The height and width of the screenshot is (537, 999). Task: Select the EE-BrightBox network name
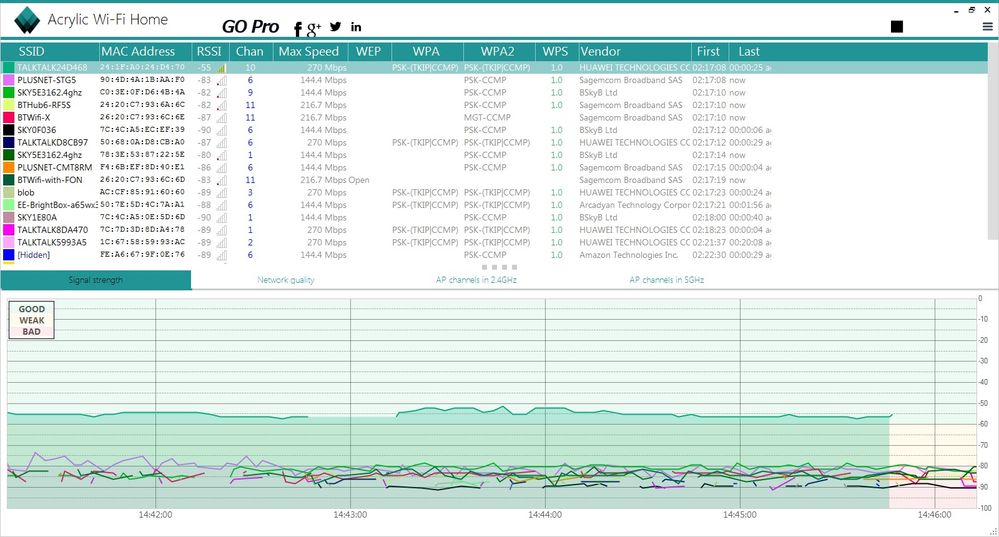click(57, 205)
